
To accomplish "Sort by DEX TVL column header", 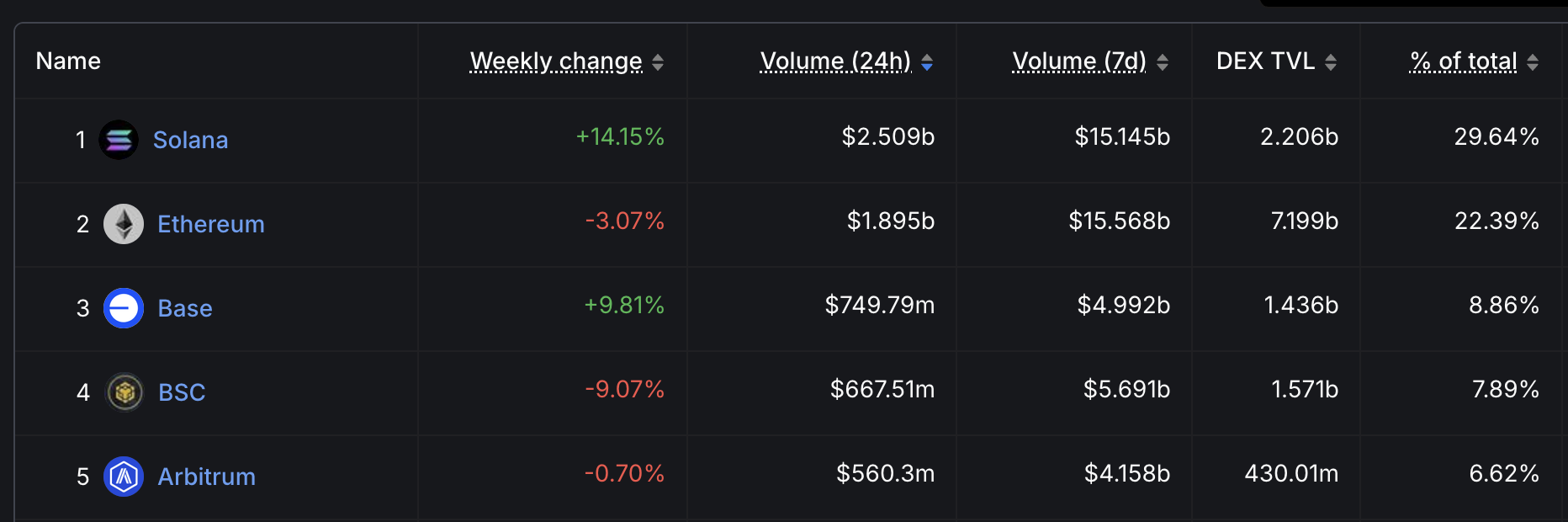I will coord(1265,61).
